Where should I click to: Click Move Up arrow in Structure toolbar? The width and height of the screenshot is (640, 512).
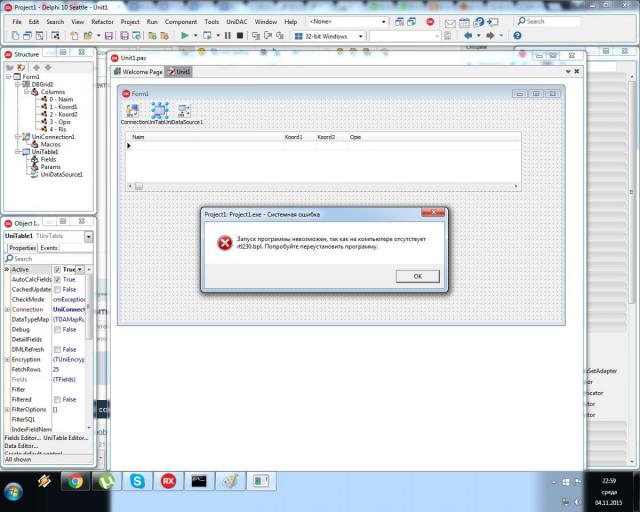36,67
